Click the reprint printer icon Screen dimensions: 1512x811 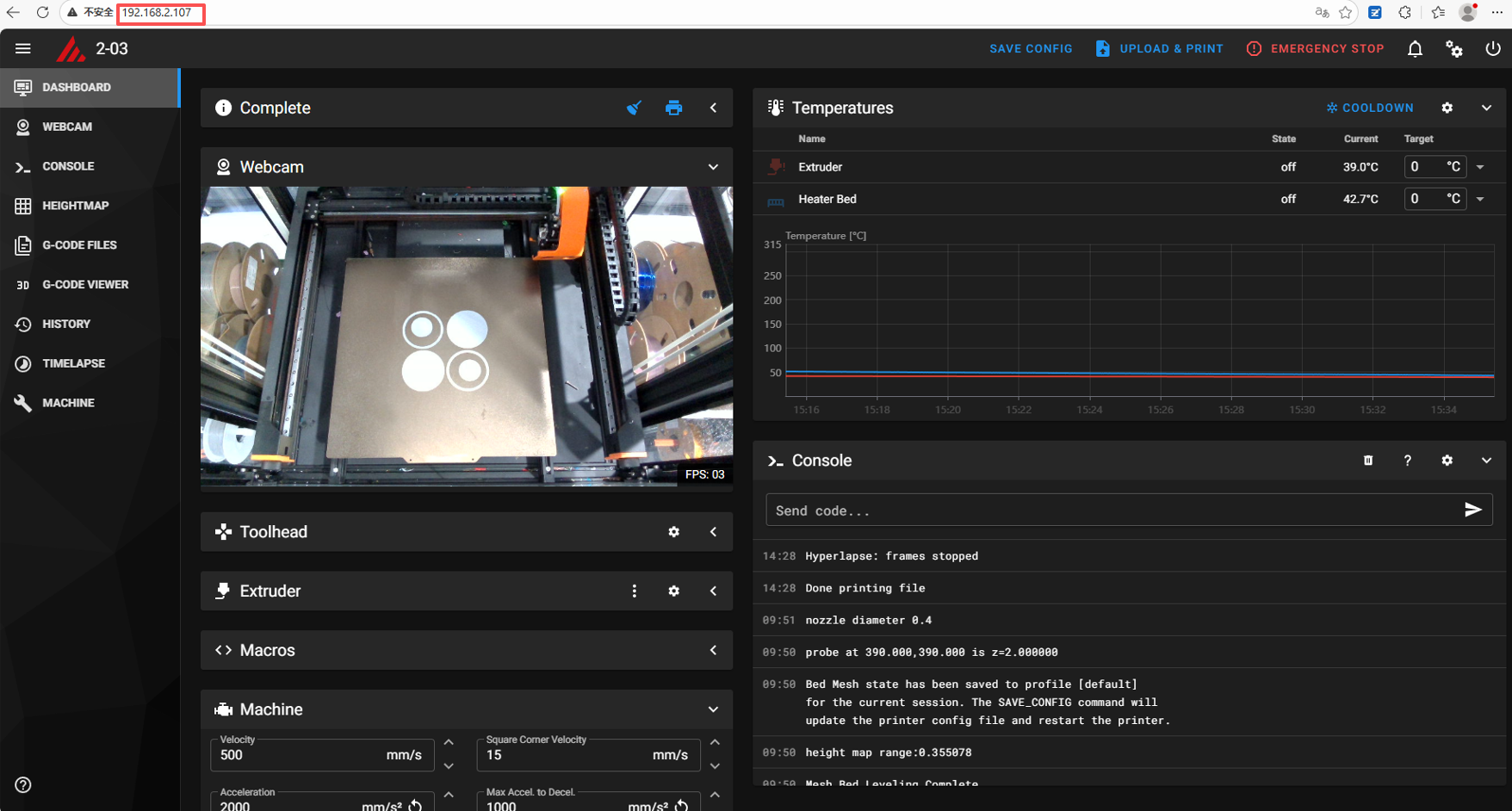673,108
